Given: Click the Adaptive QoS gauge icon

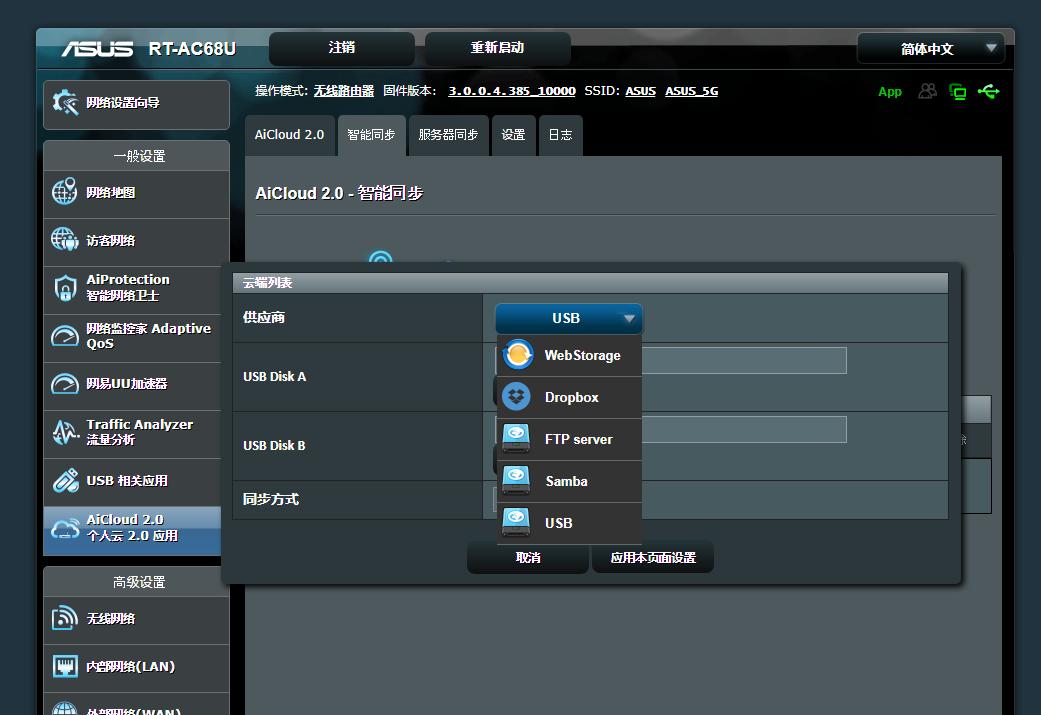Looking at the screenshot, I should pos(64,335).
